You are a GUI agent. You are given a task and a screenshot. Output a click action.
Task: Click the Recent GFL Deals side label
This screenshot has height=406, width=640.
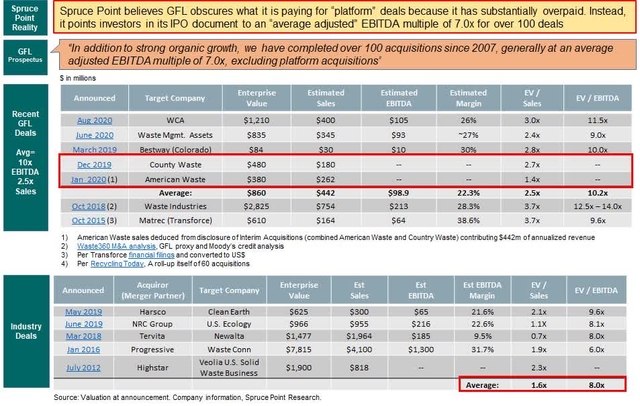coord(25,158)
